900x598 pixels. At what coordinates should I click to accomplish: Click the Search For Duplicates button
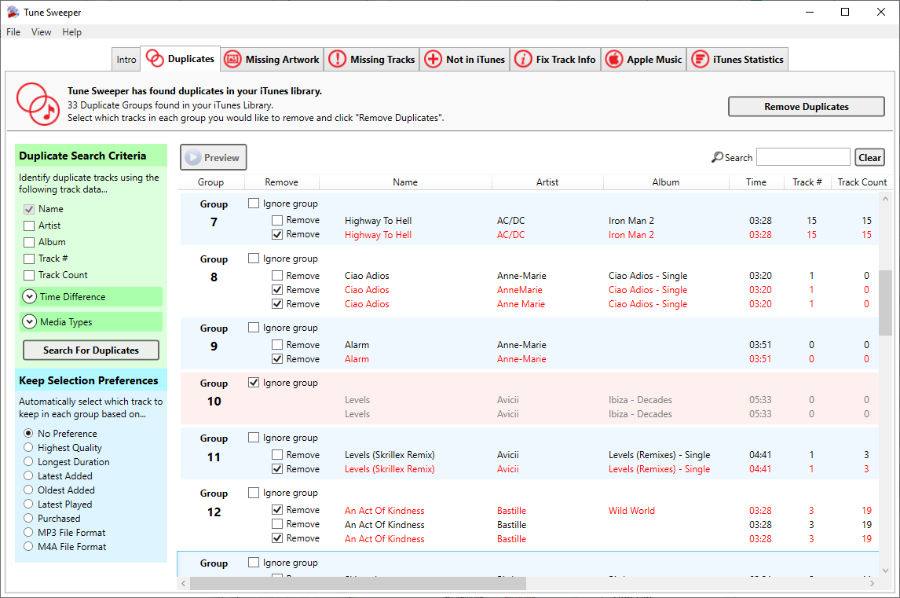point(91,350)
